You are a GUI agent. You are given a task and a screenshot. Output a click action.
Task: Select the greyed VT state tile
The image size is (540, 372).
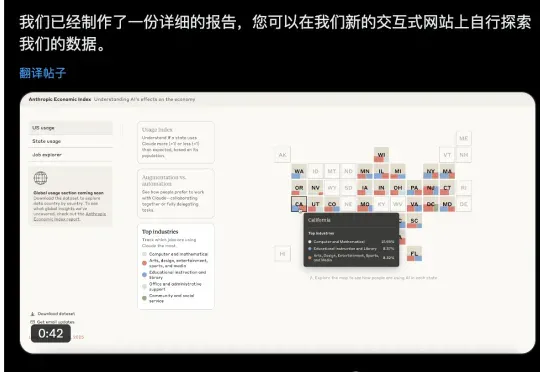click(x=447, y=155)
